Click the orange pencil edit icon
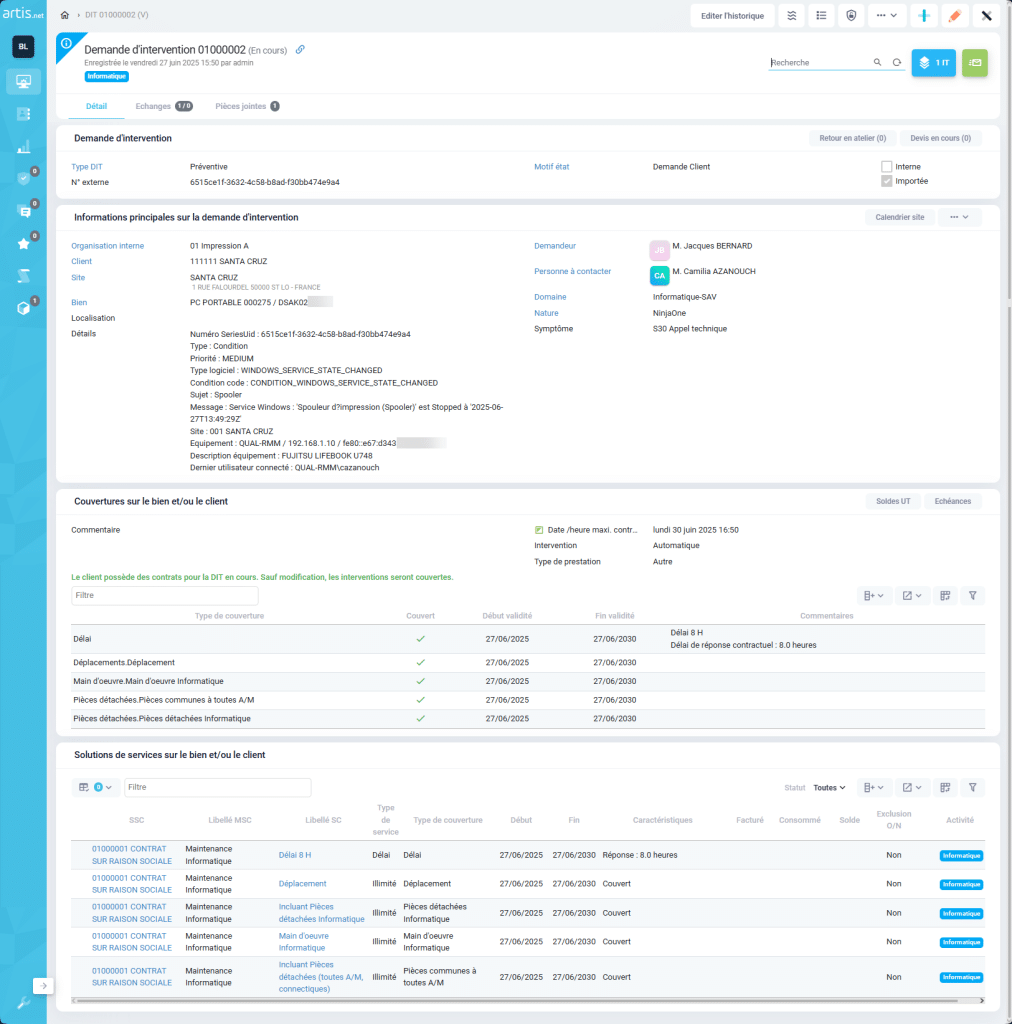 [955, 16]
